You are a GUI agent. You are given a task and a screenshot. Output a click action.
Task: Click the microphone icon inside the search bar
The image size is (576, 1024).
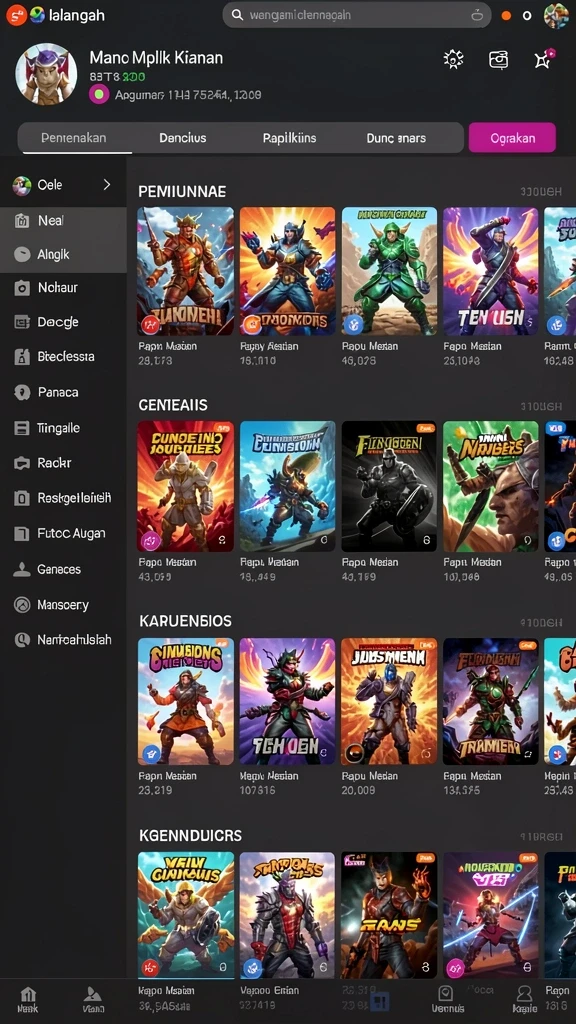pyautogui.click(x=477, y=14)
